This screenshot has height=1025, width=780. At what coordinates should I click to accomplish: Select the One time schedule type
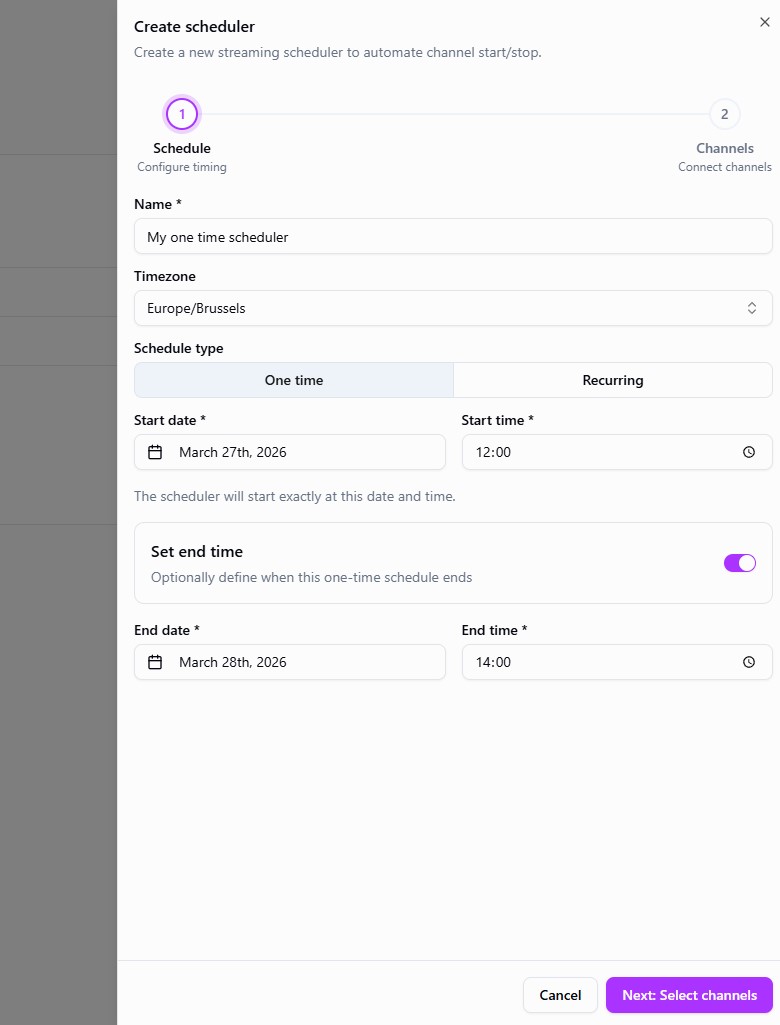[294, 380]
